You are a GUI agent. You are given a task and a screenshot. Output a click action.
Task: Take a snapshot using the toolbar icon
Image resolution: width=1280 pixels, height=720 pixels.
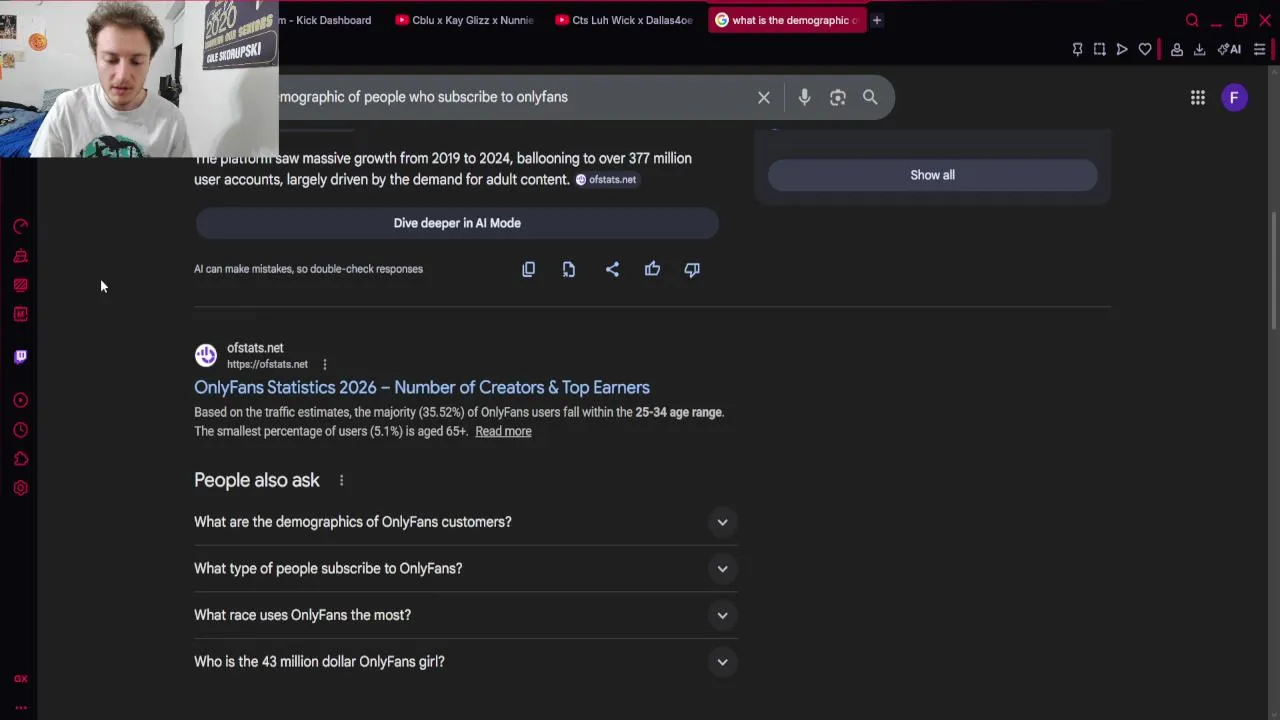(1099, 49)
